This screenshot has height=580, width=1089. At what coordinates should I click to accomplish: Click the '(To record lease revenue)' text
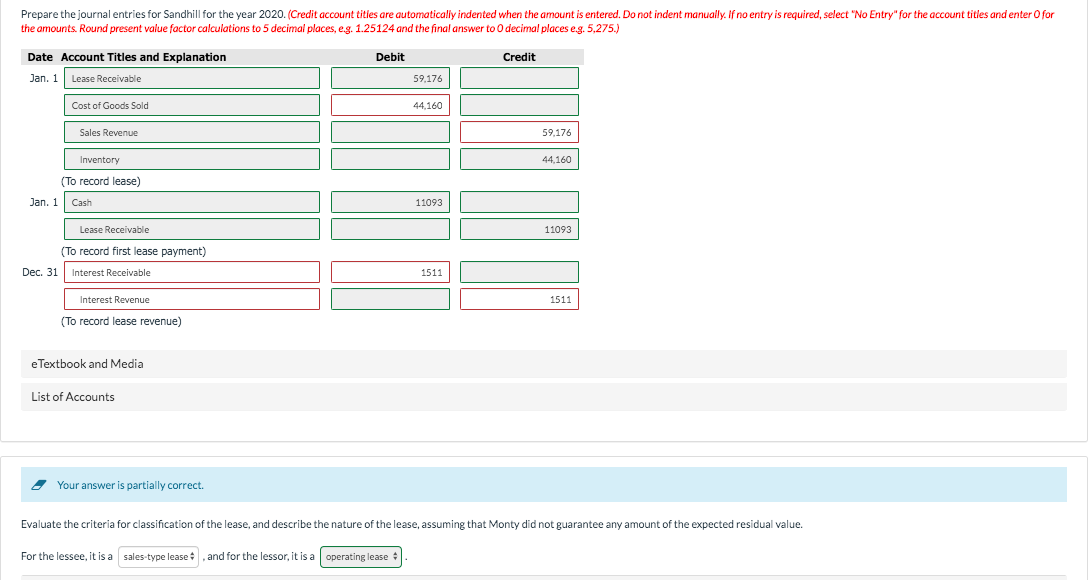[122, 322]
